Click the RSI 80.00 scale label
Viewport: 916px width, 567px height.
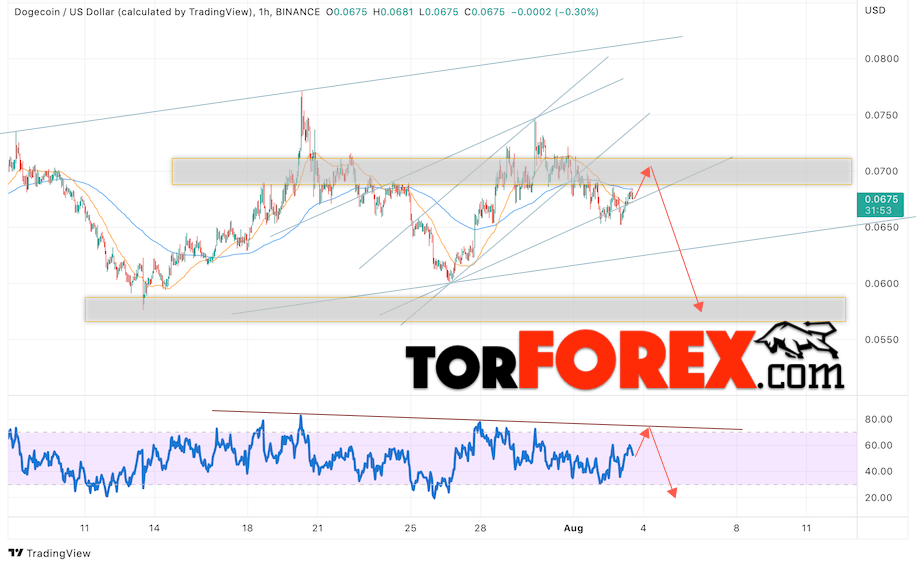879,419
